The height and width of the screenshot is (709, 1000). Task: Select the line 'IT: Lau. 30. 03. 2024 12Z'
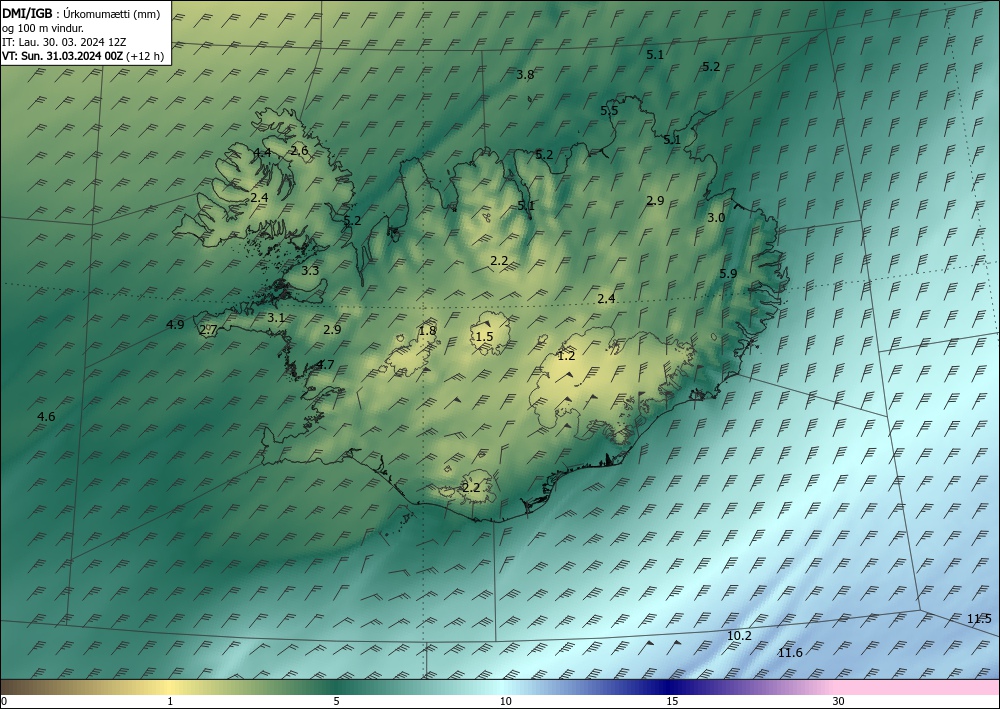64,42
